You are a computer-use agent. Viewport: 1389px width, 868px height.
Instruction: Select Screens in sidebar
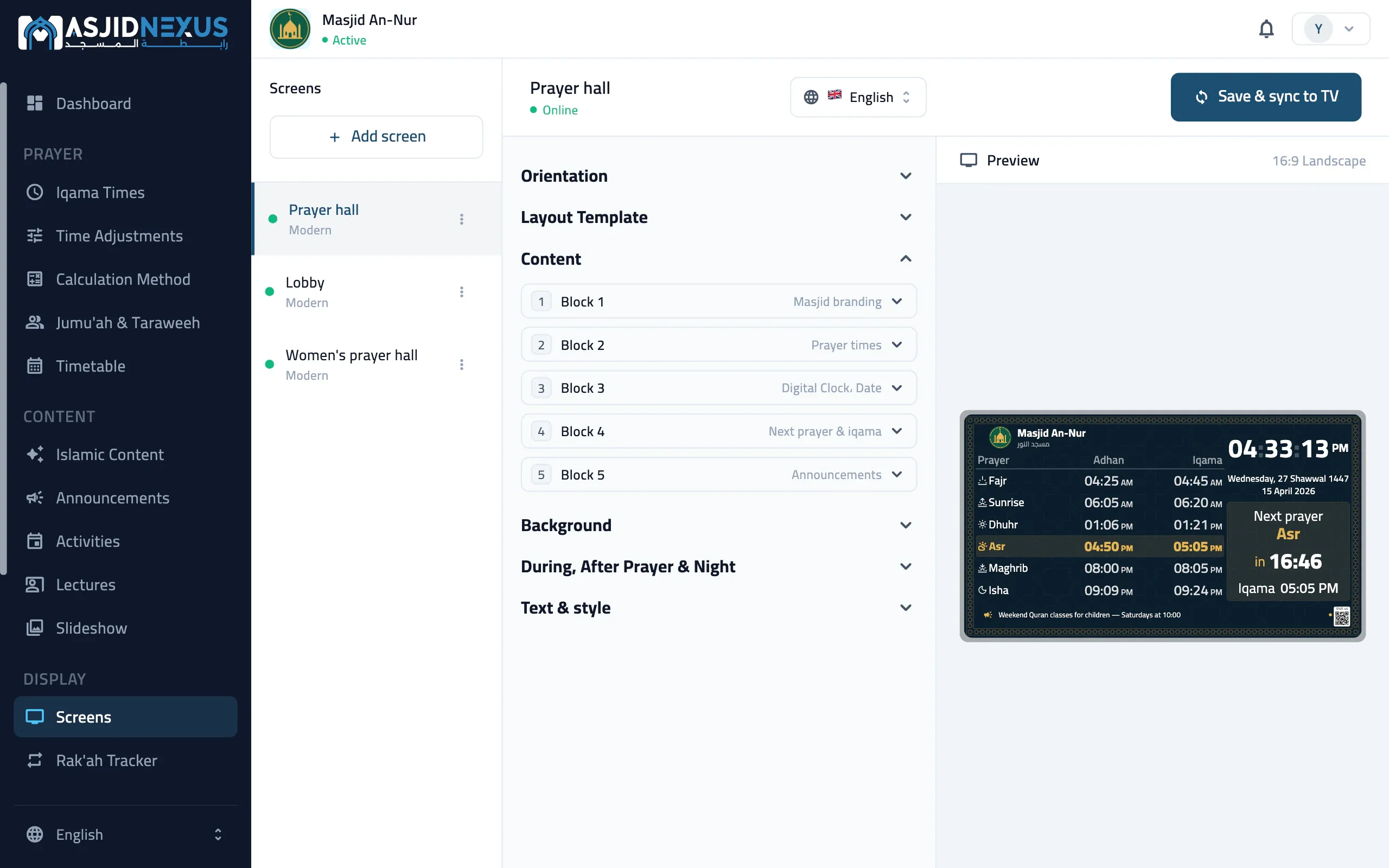(x=125, y=717)
